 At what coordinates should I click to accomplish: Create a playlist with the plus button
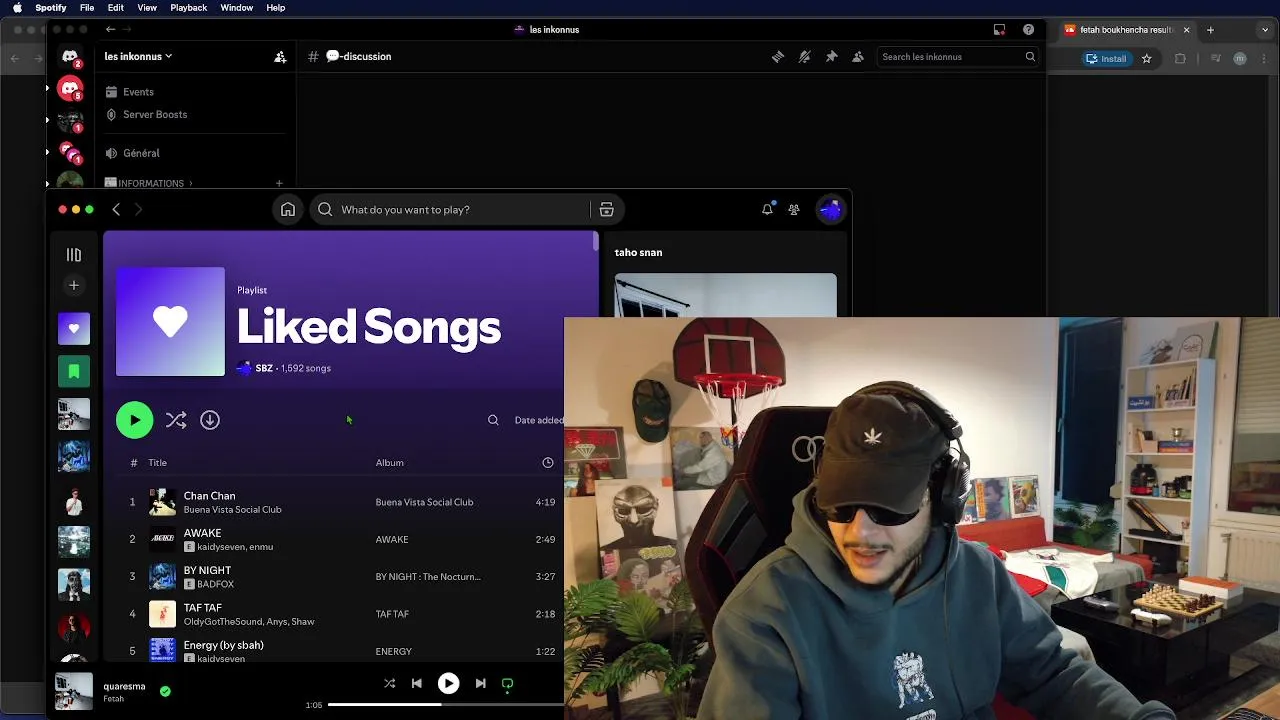[73, 285]
